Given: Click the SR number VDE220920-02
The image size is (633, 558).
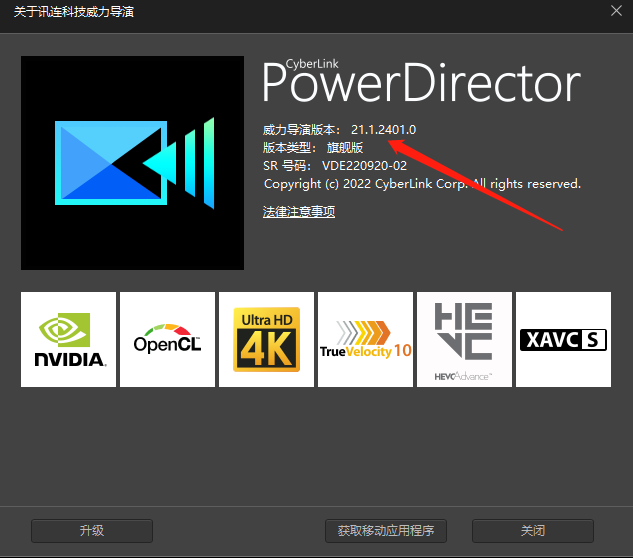Looking at the screenshot, I should tap(364, 166).
